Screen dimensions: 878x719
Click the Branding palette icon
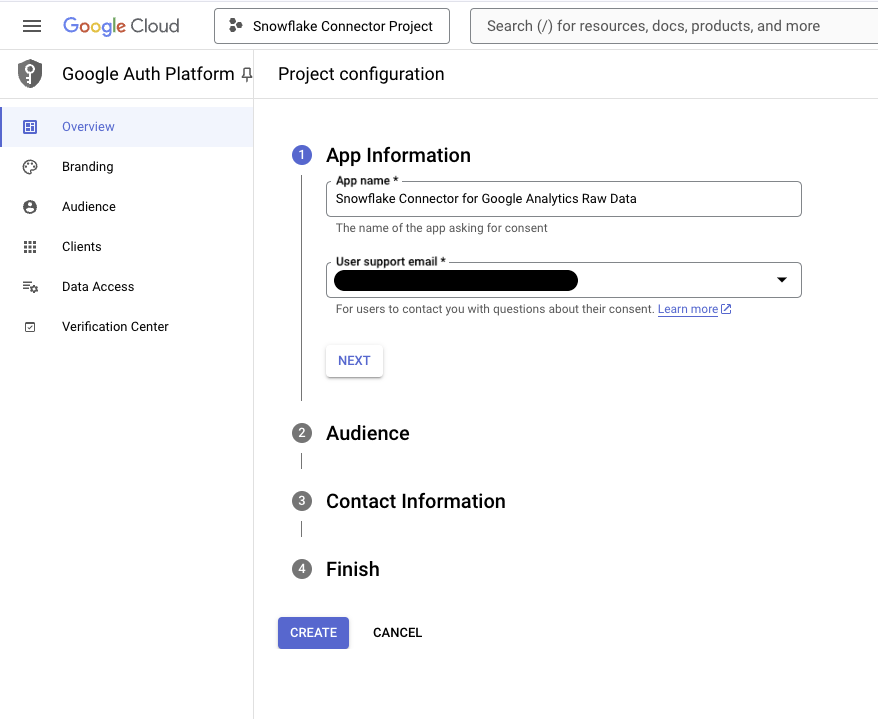coord(31,167)
